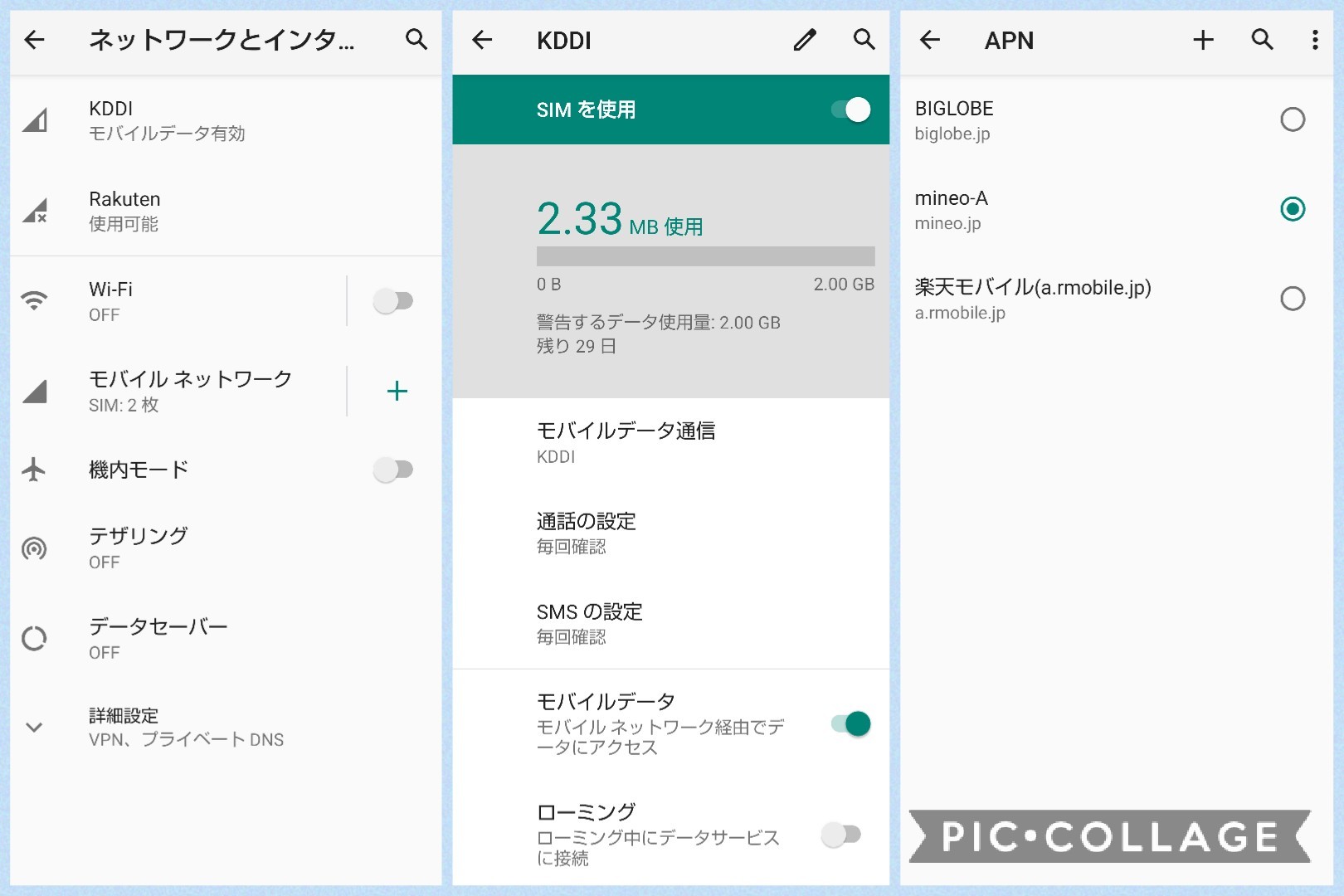Tap the KDDI signal strength icon

click(35, 120)
